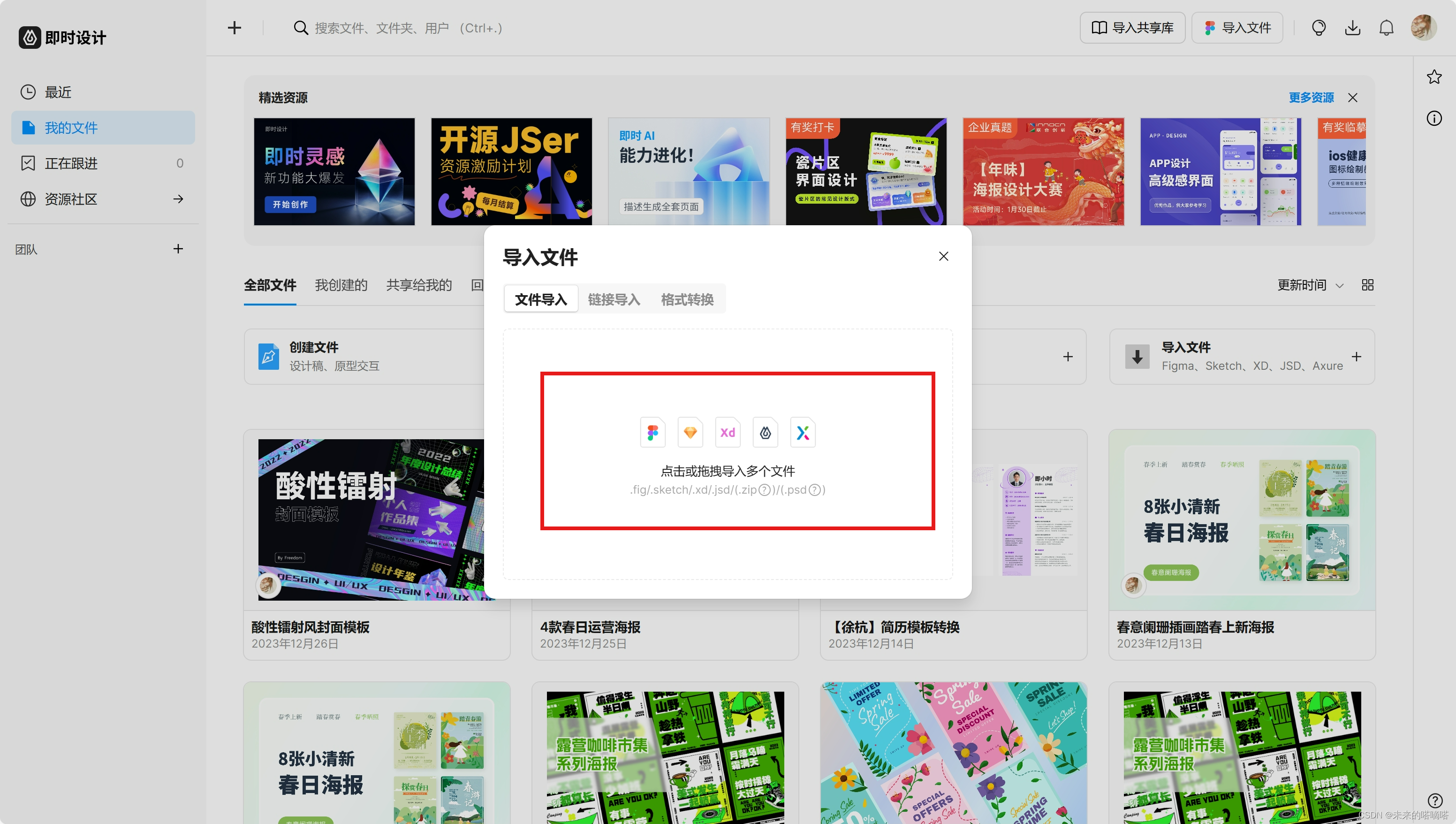Click the download icon in the top bar
This screenshot has height=824, width=1456.
point(1352,28)
